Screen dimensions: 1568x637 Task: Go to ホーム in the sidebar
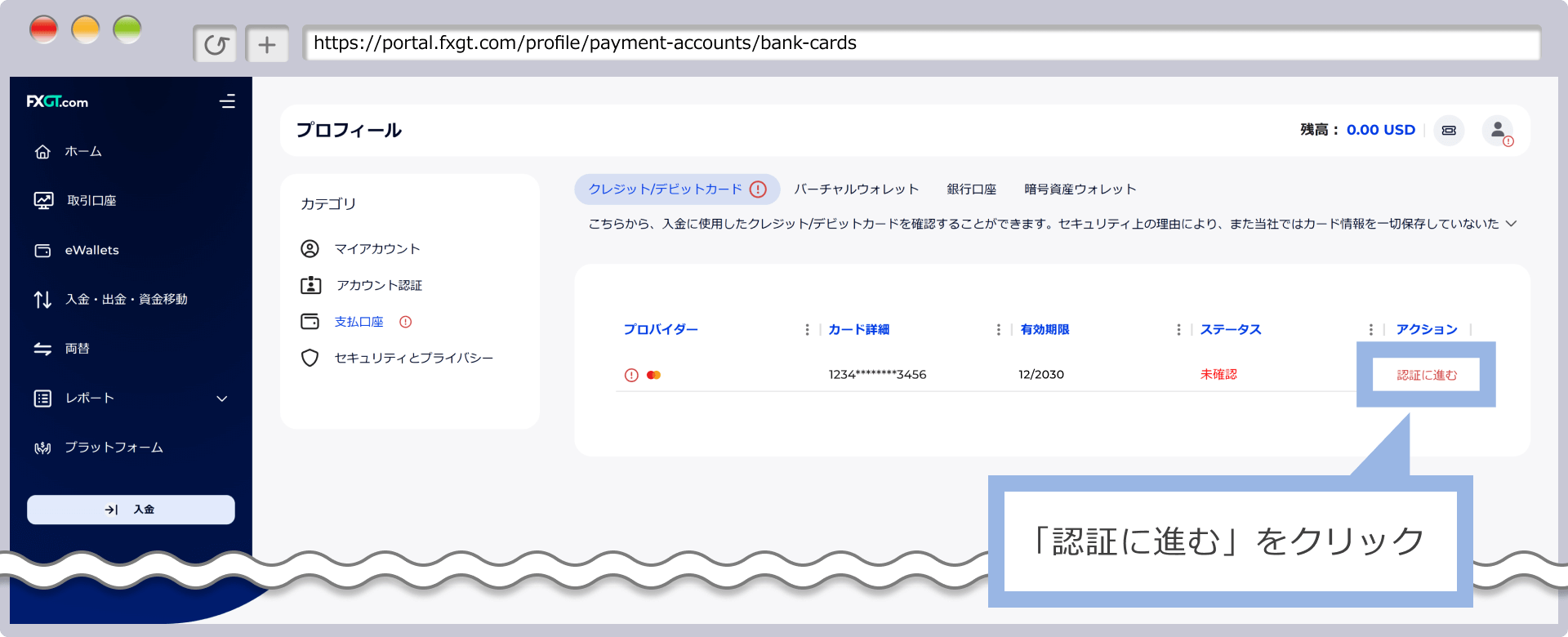point(83,152)
